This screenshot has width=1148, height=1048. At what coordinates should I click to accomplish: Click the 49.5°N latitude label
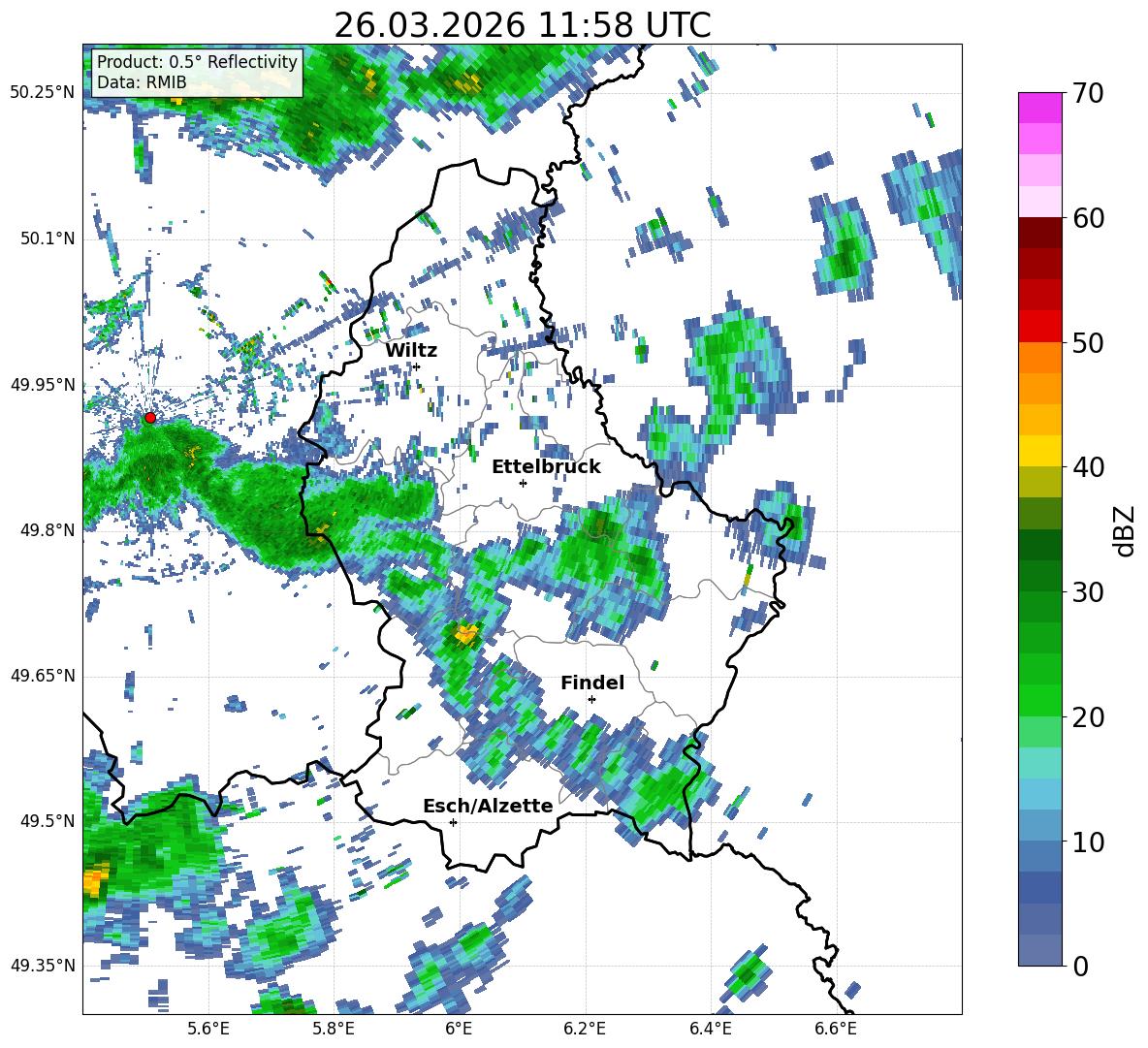point(47,820)
